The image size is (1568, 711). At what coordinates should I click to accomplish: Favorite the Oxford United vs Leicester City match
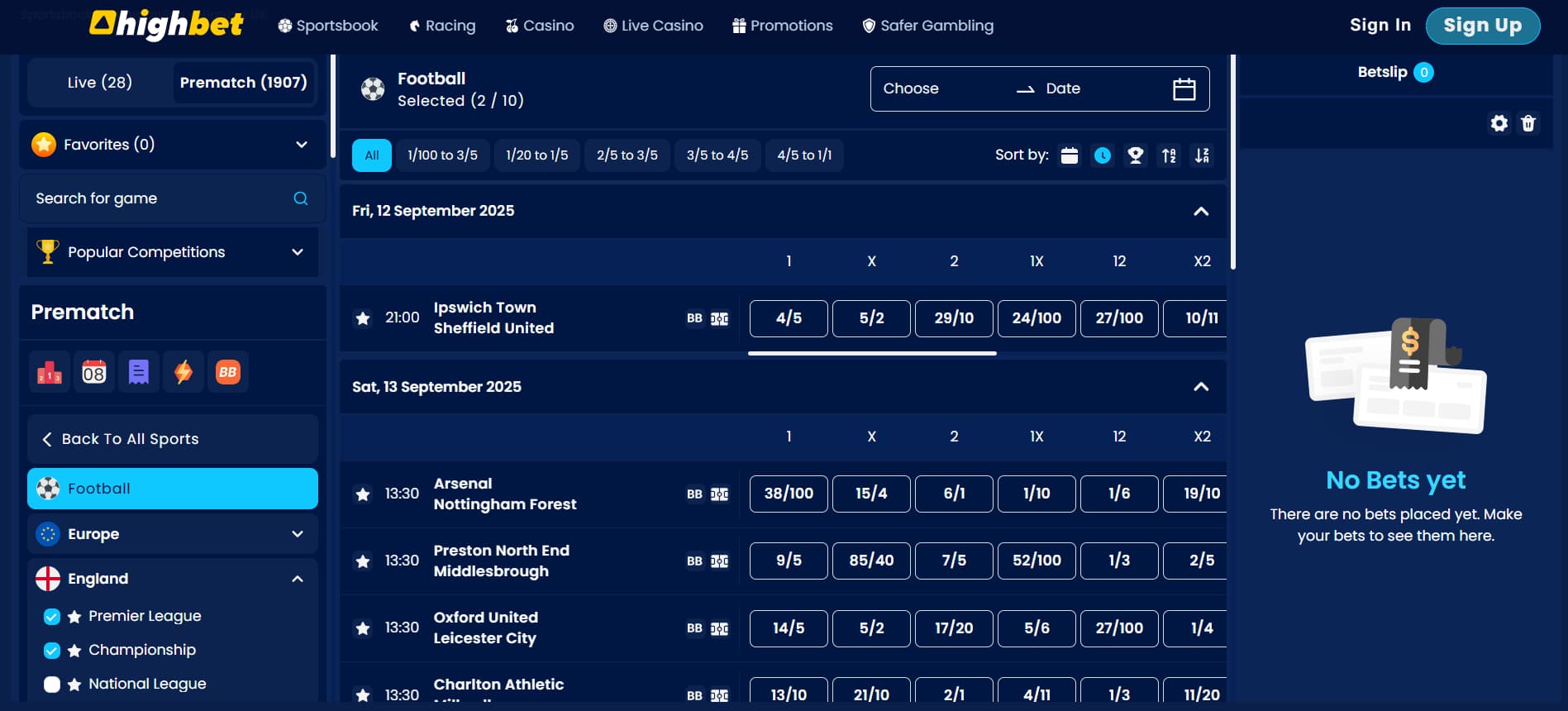(x=363, y=628)
